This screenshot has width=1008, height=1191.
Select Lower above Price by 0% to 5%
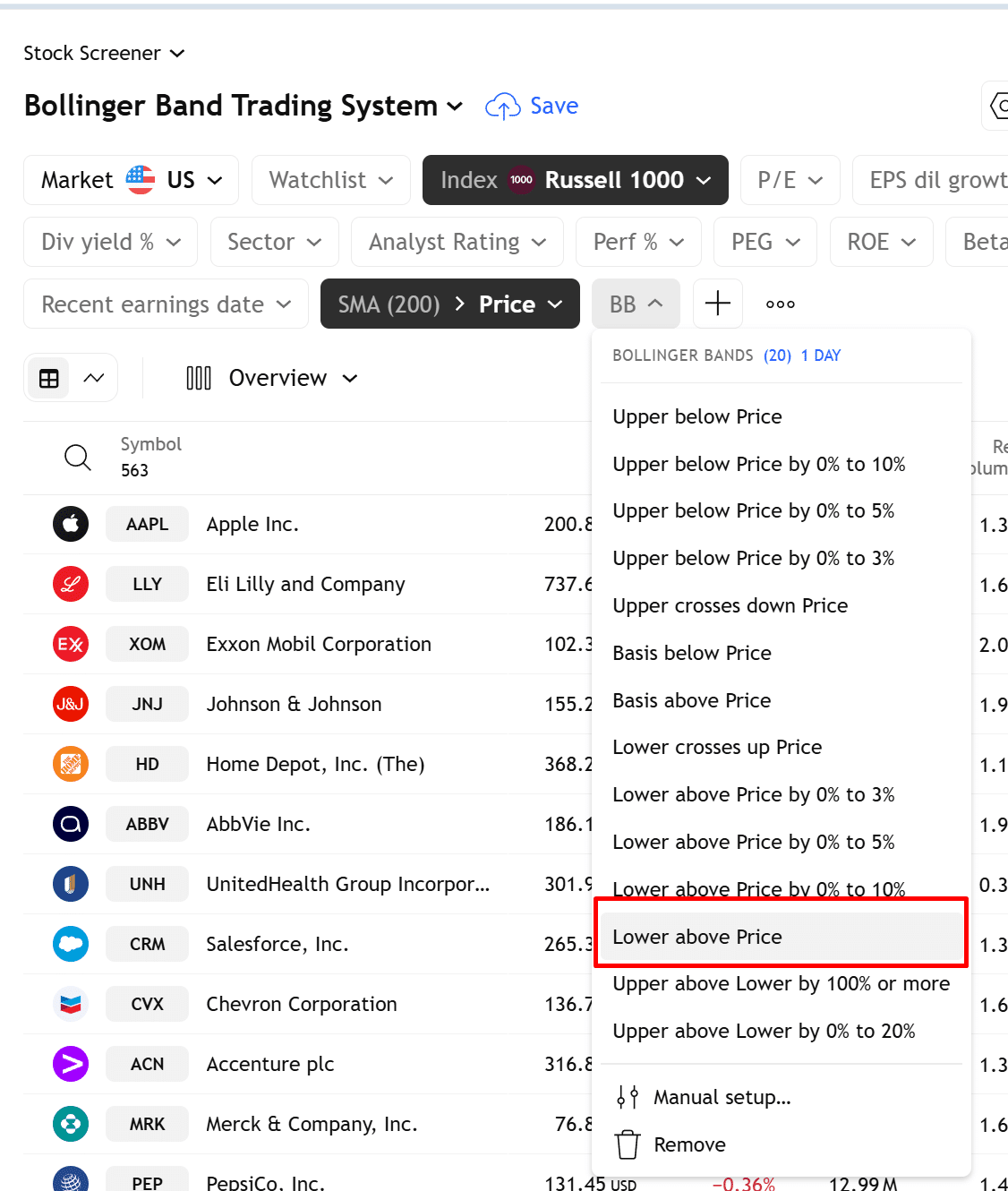(781, 842)
